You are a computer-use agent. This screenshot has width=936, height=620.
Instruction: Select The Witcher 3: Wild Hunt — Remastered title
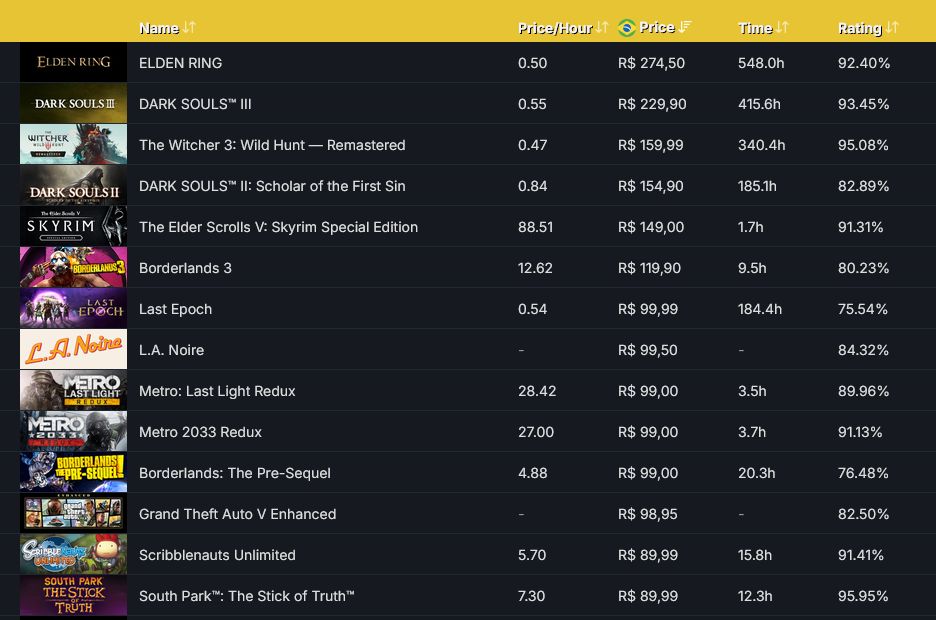[x=272, y=145]
